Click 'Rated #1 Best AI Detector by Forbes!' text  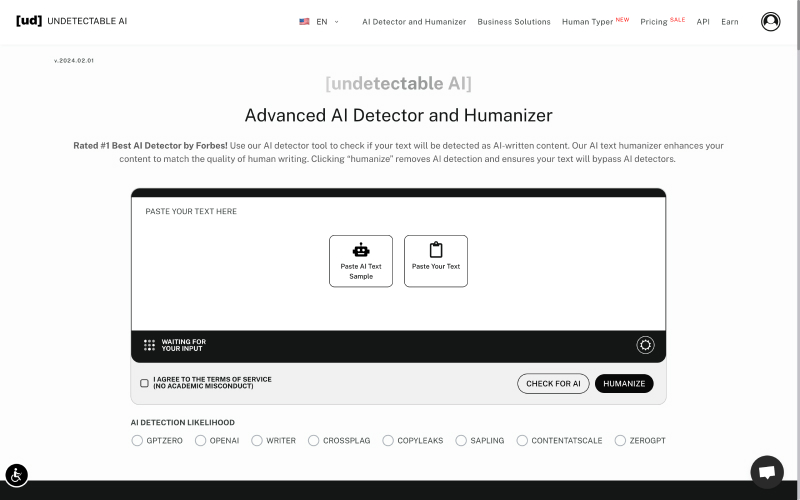(x=151, y=145)
